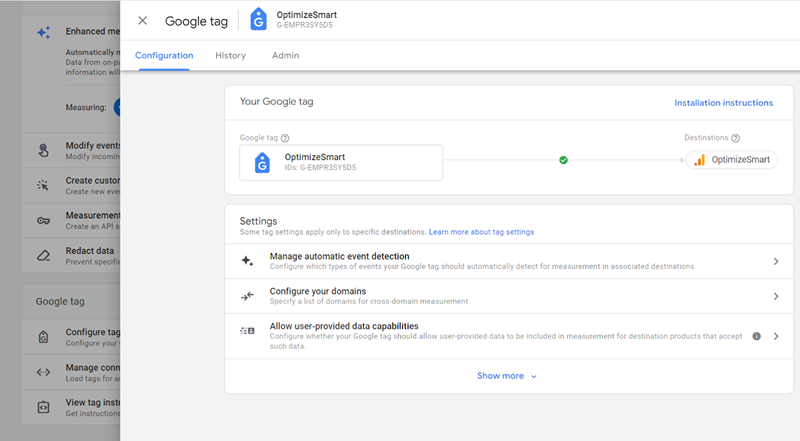Open Redact data in background panel
The image size is (800, 441).
click(70, 256)
